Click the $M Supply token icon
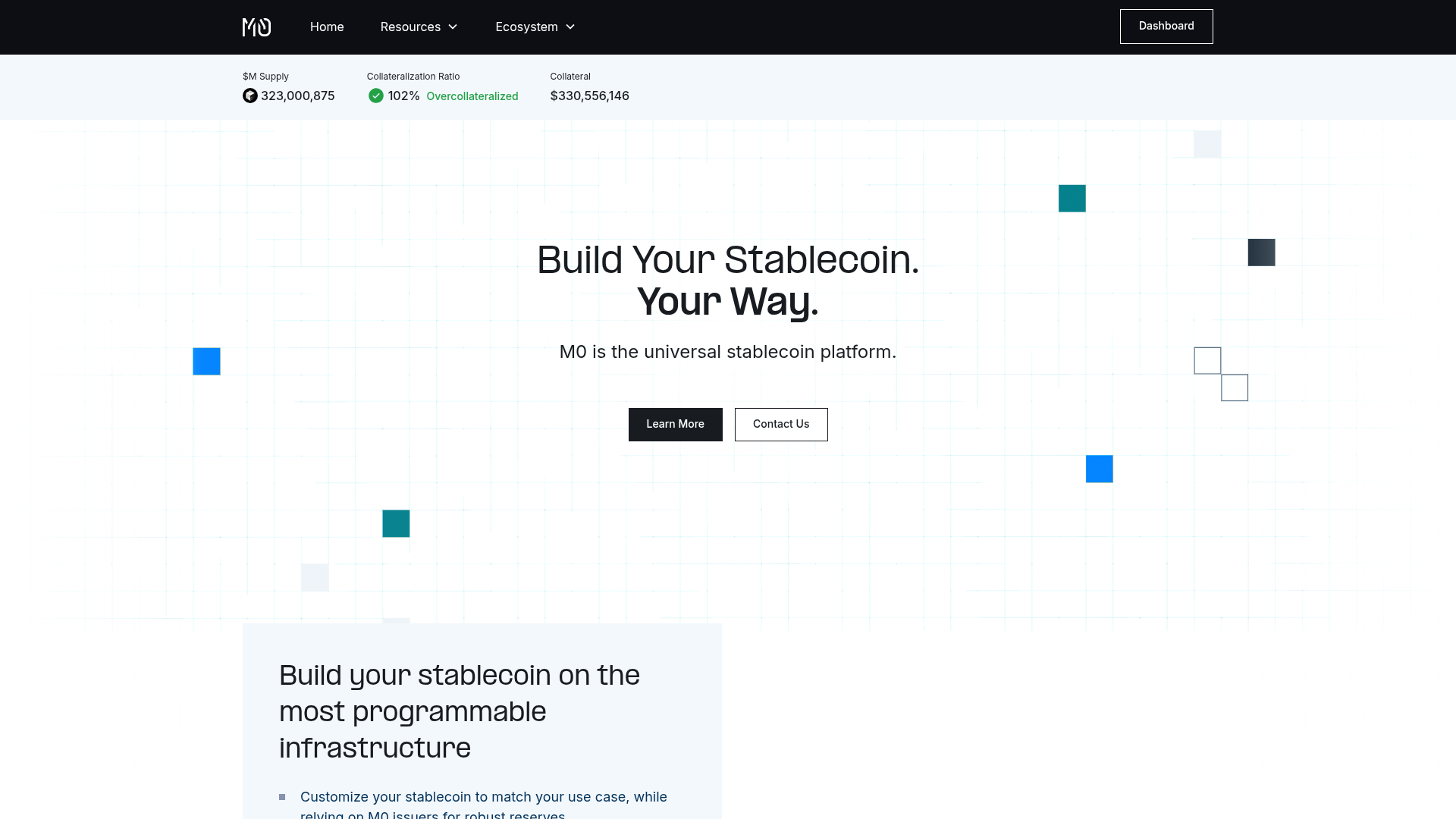1456x819 pixels. [250, 96]
